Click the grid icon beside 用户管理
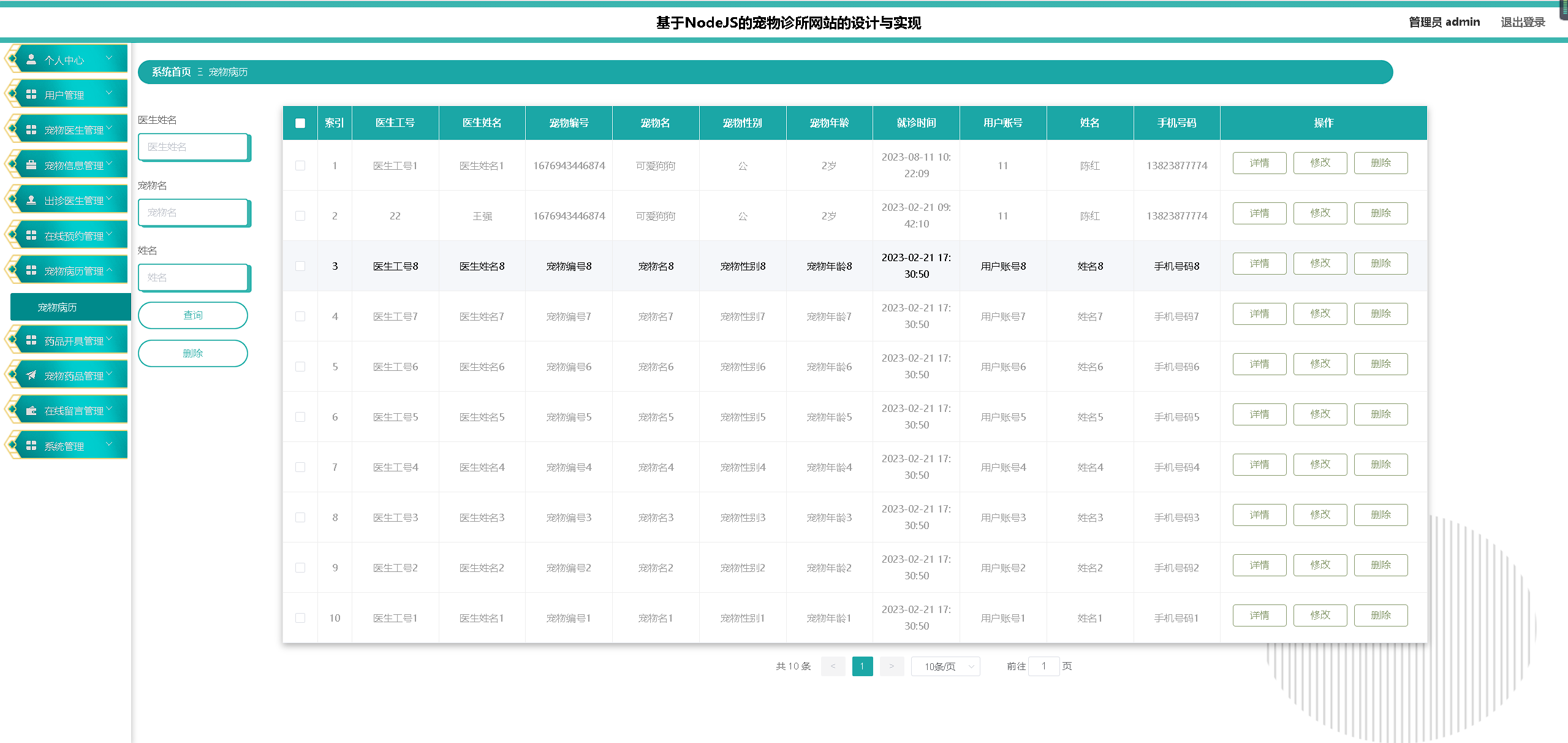This screenshot has width=1568, height=743. pos(31,94)
